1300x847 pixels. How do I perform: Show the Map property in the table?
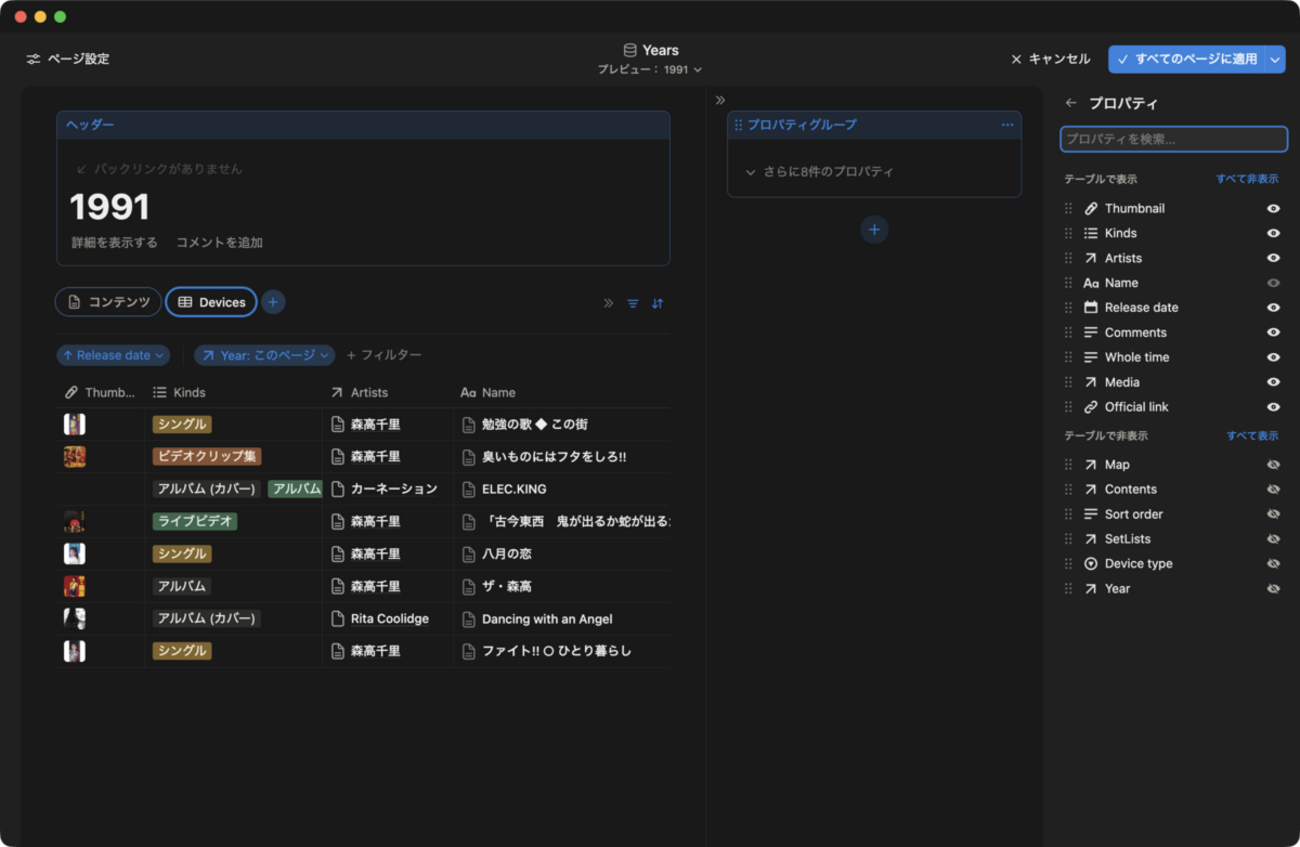(1273, 465)
